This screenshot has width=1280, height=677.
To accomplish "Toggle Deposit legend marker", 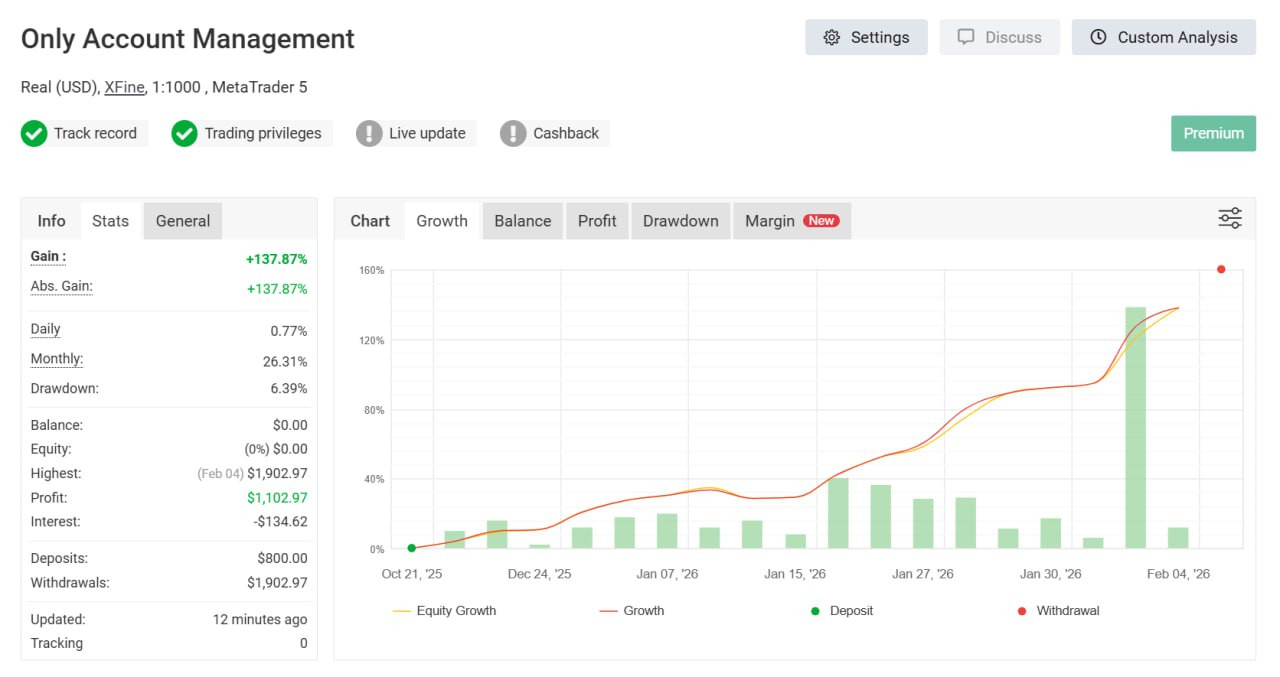I will point(841,611).
